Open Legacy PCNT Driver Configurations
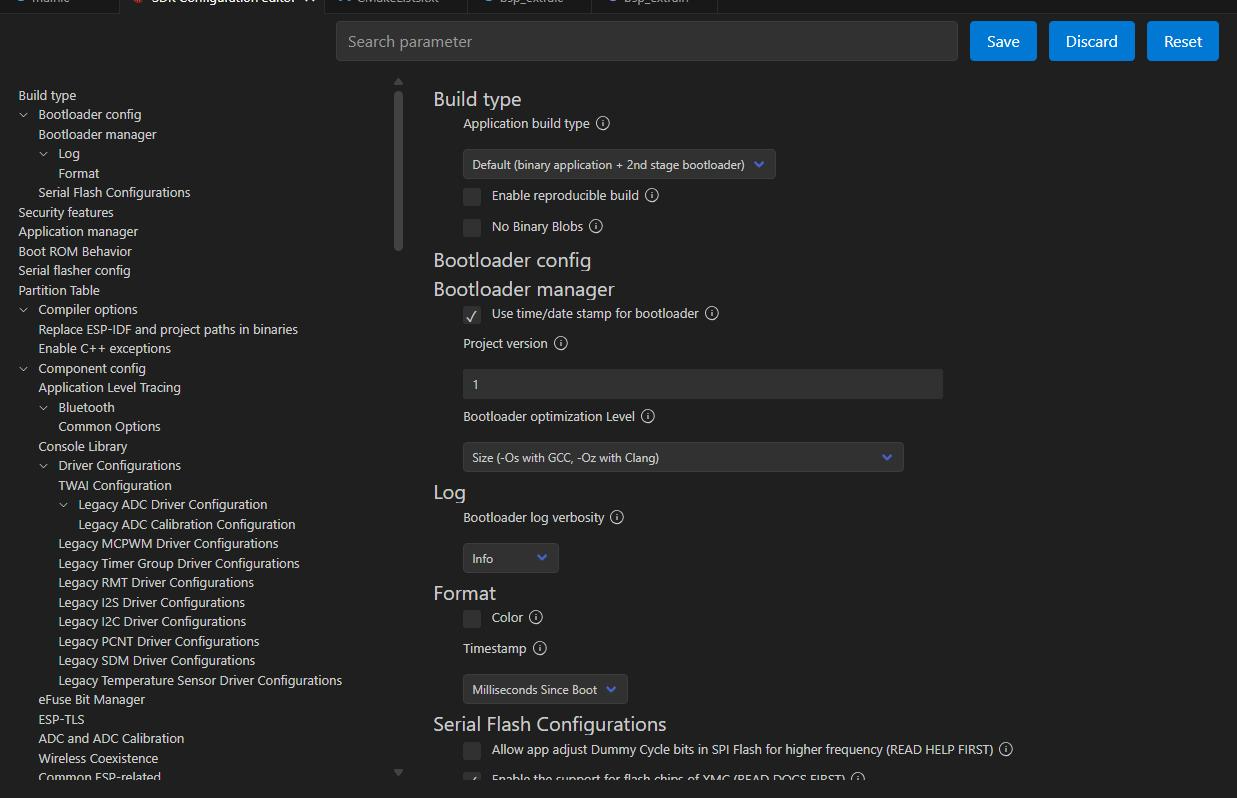This screenshot has height=798, width=1237. point(159,641)
